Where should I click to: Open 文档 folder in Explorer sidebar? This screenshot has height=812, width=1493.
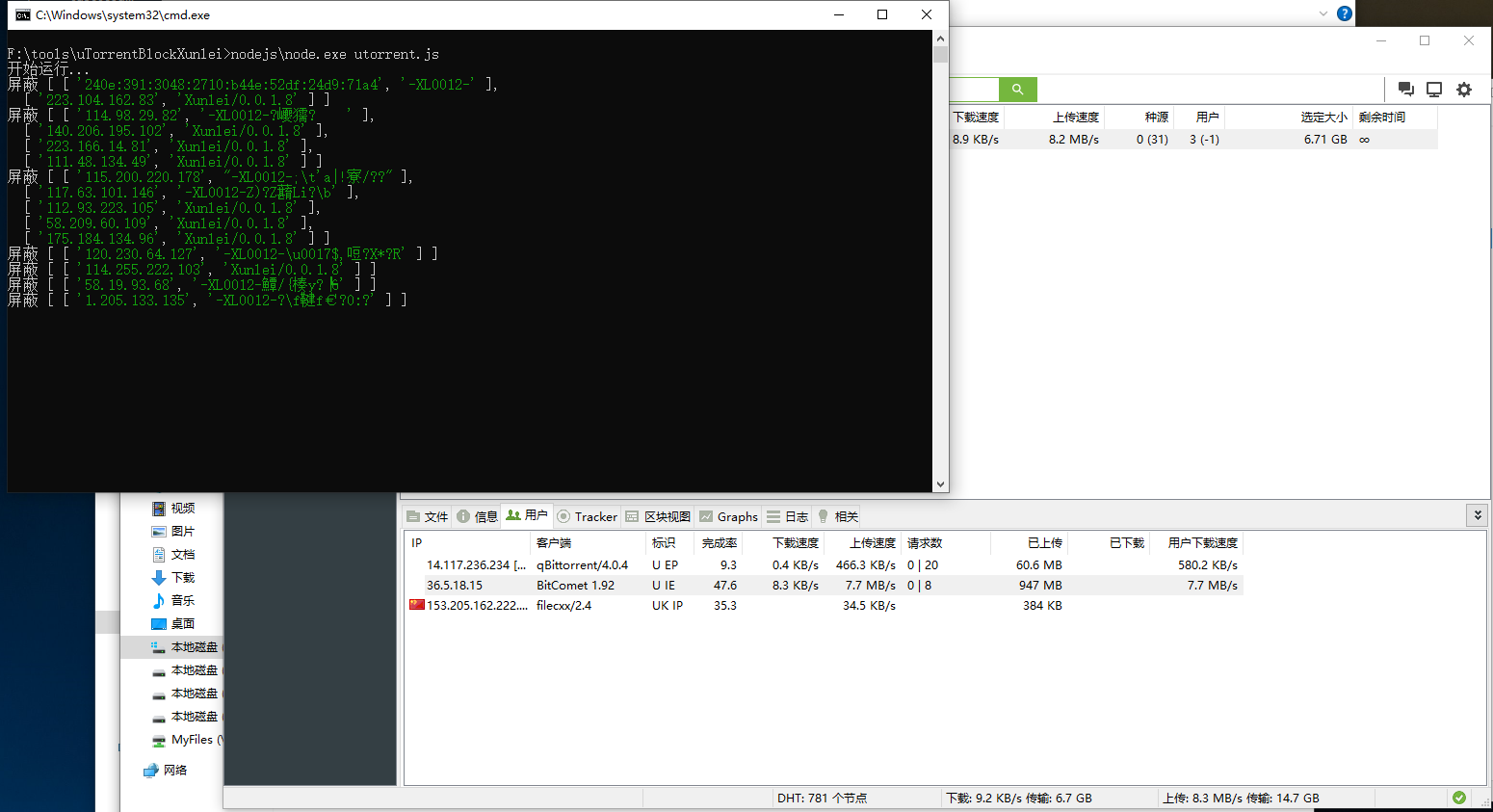click(x=173, y=555)
